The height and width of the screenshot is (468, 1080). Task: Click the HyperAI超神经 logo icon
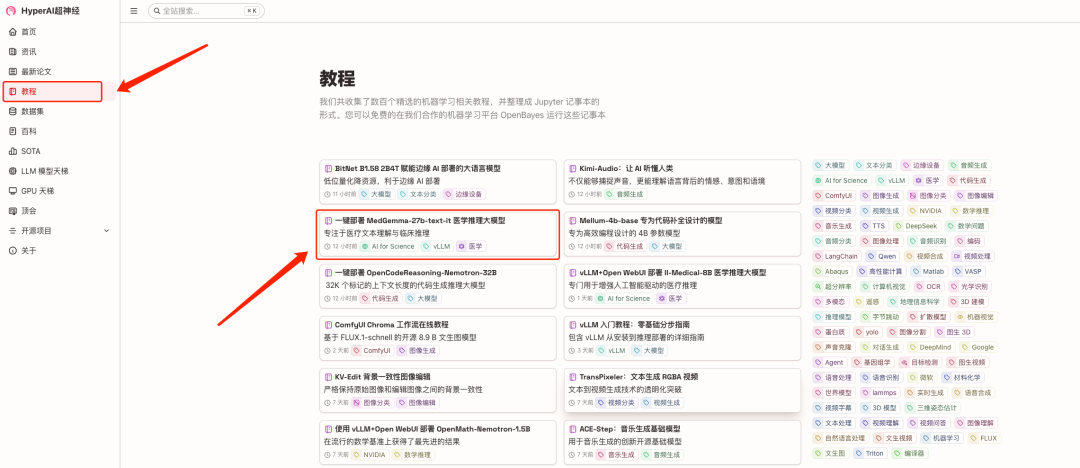[10, 10]
